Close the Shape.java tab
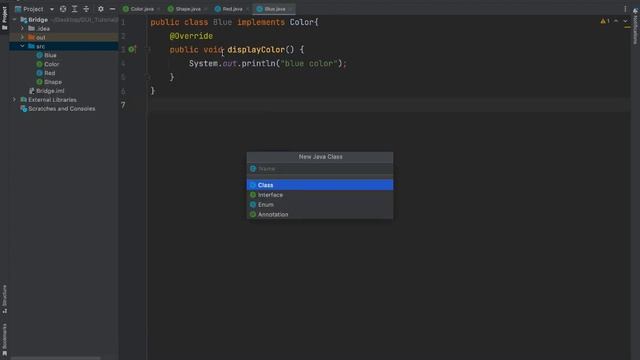Viewport: 640px width, 360px height. 205,9
